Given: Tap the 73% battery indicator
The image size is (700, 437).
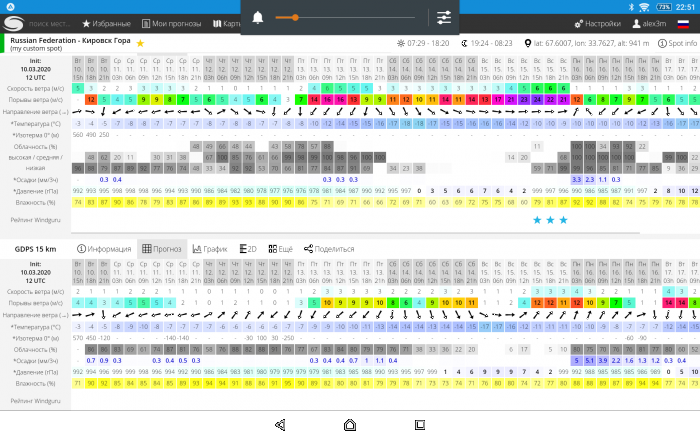Looking at the screenshot, I should 663,7.
